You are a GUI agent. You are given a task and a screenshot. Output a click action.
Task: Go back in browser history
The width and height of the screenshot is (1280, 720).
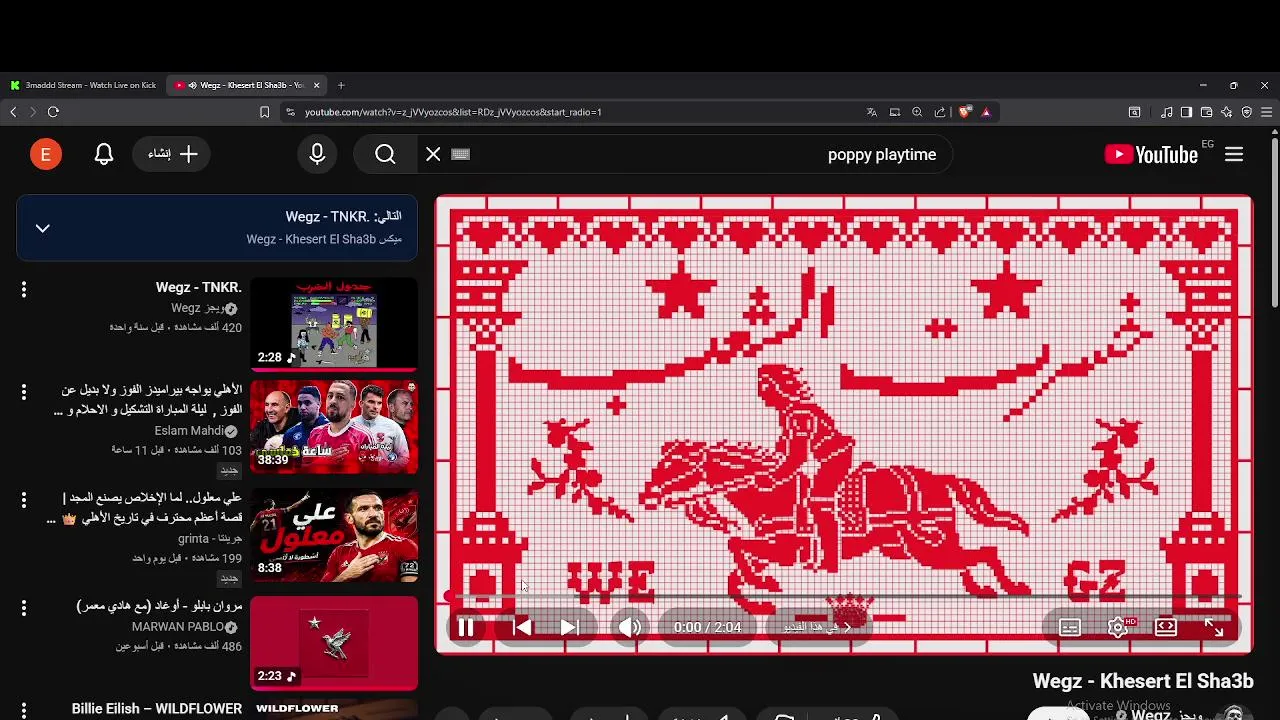click(x=13, y=112)
